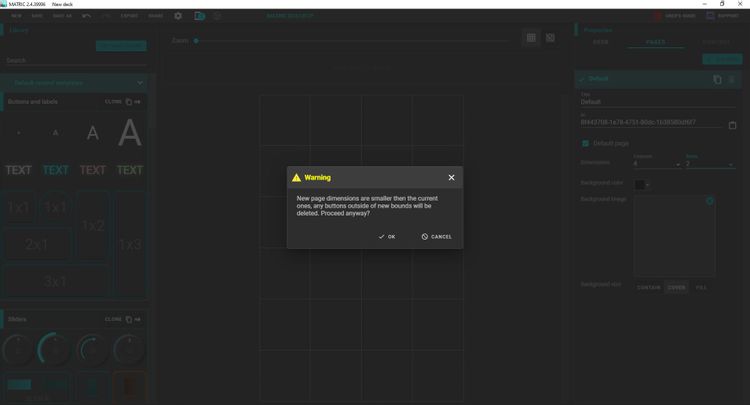This screenshot has width=750, height=405.
Task: Open the Columns dimension dropdown
Action: tap(657, 164)
